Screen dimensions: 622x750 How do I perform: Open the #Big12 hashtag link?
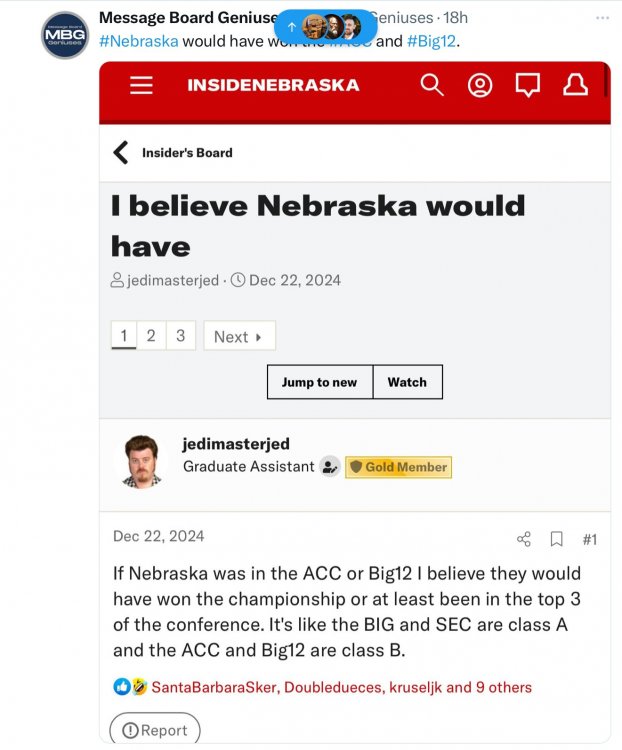coord(431,41)
